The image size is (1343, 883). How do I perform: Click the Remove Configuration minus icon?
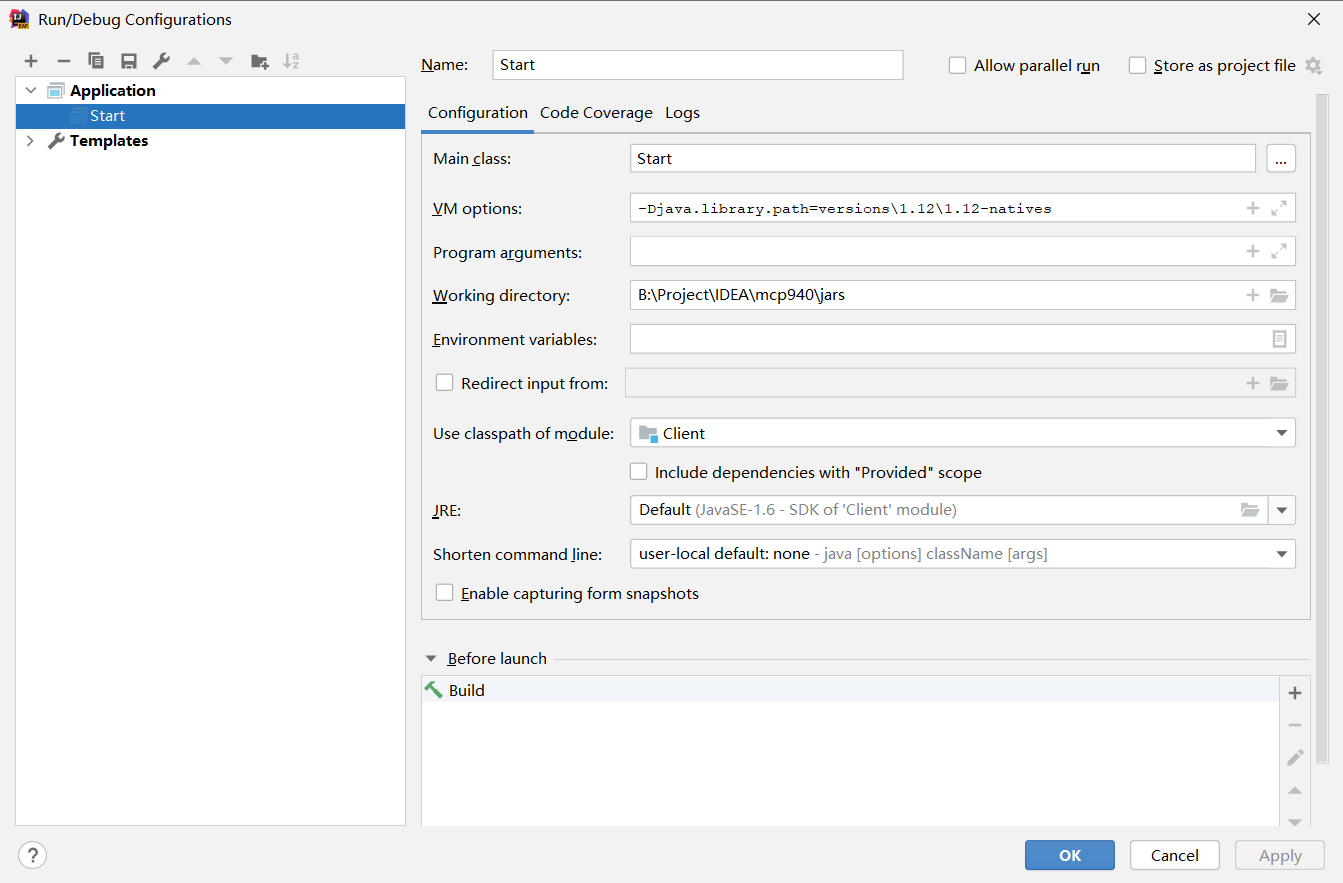point(63,62)
